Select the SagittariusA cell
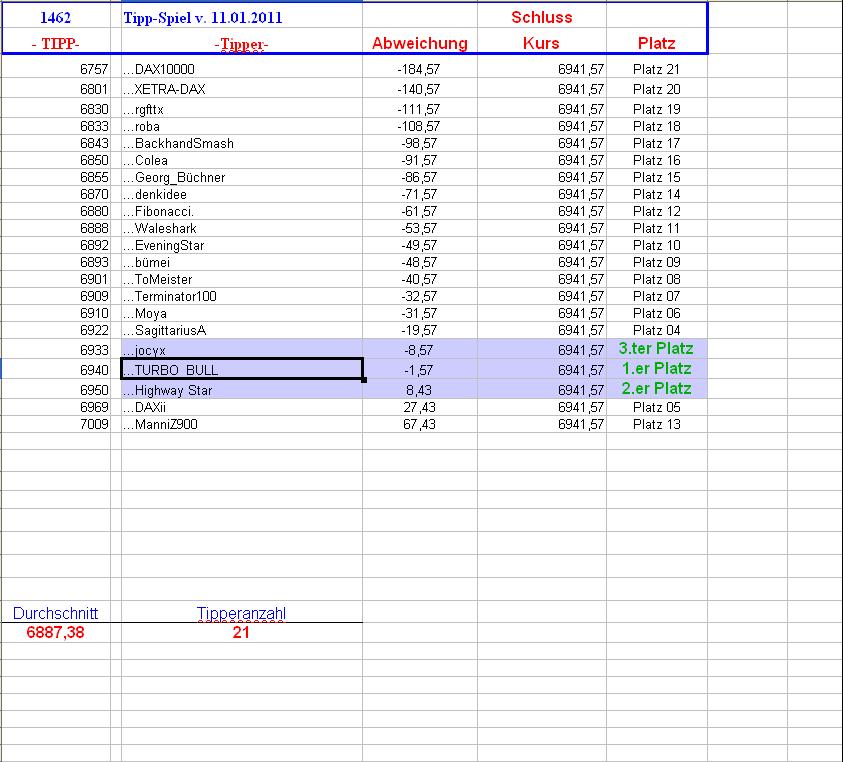843x762 pixels. click(x=242, y=330)
